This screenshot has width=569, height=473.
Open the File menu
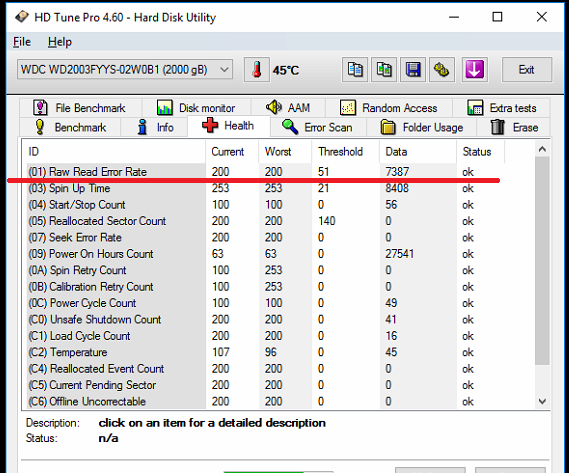click(22, 42)
